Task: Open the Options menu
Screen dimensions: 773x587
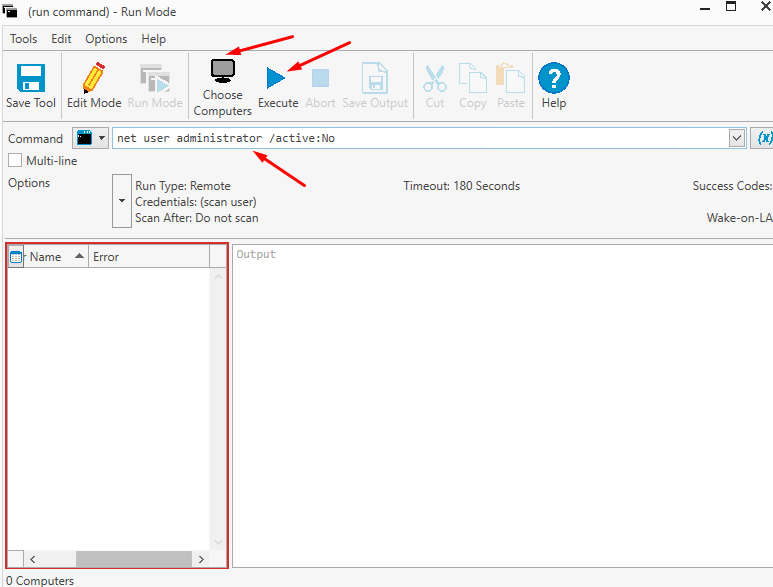Action: tap(106, 39)
